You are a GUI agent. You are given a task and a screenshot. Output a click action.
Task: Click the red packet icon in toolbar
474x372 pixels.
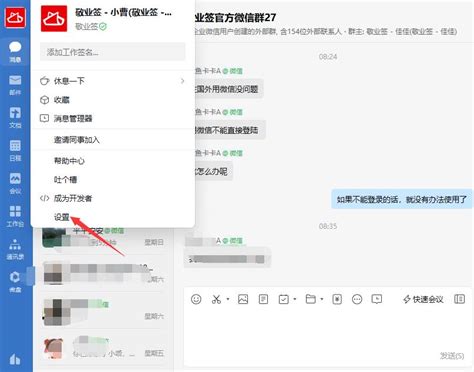337,299
